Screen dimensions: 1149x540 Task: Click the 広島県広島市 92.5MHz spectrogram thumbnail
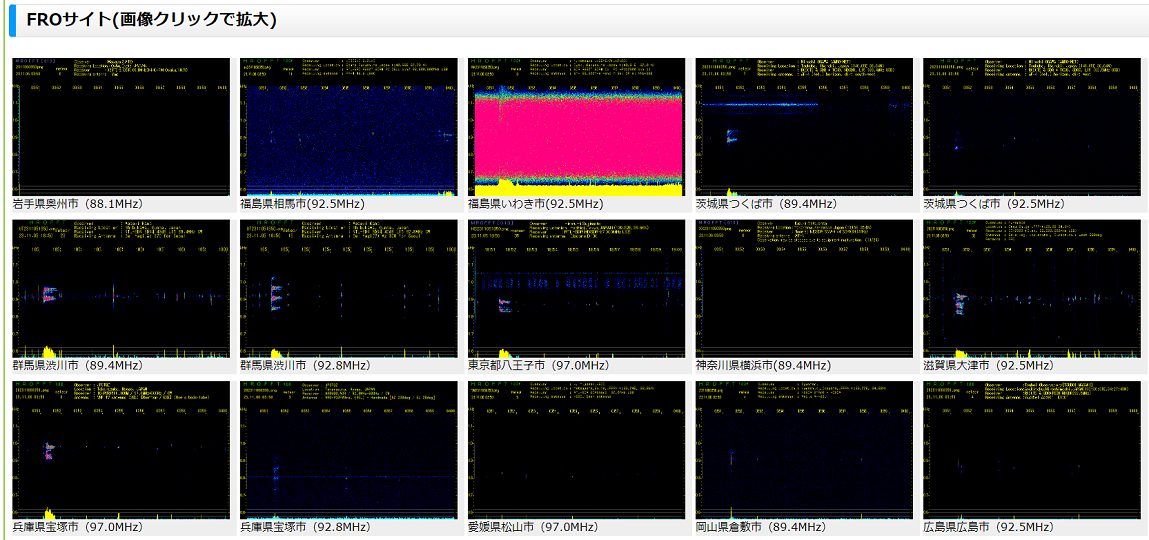(x=1032, y=450)
